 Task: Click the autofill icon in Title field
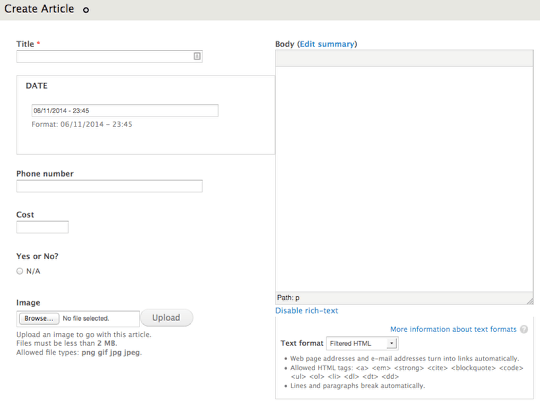click(197, 56)
